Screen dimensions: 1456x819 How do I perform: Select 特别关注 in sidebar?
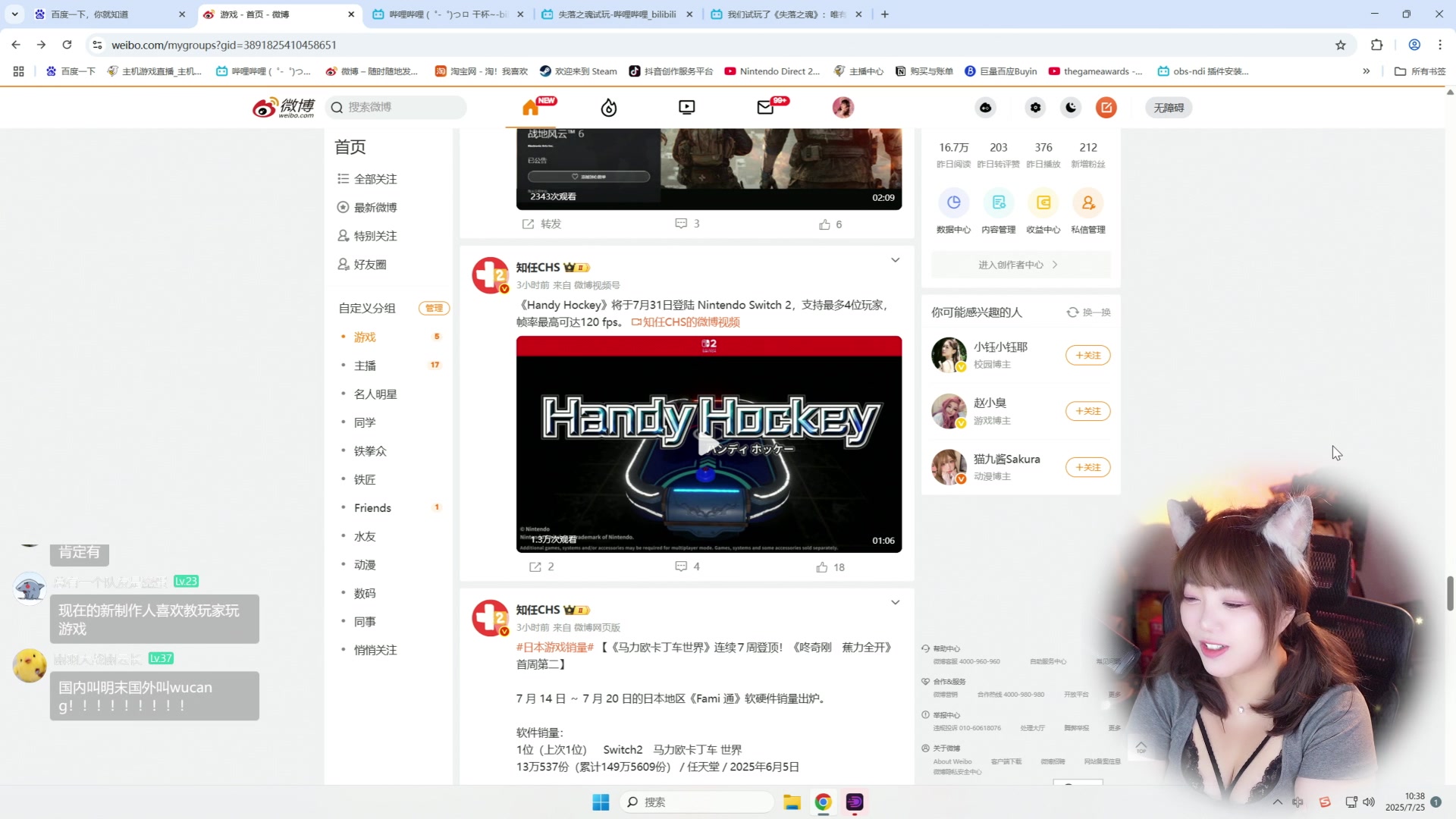click(x=368, y=236)
